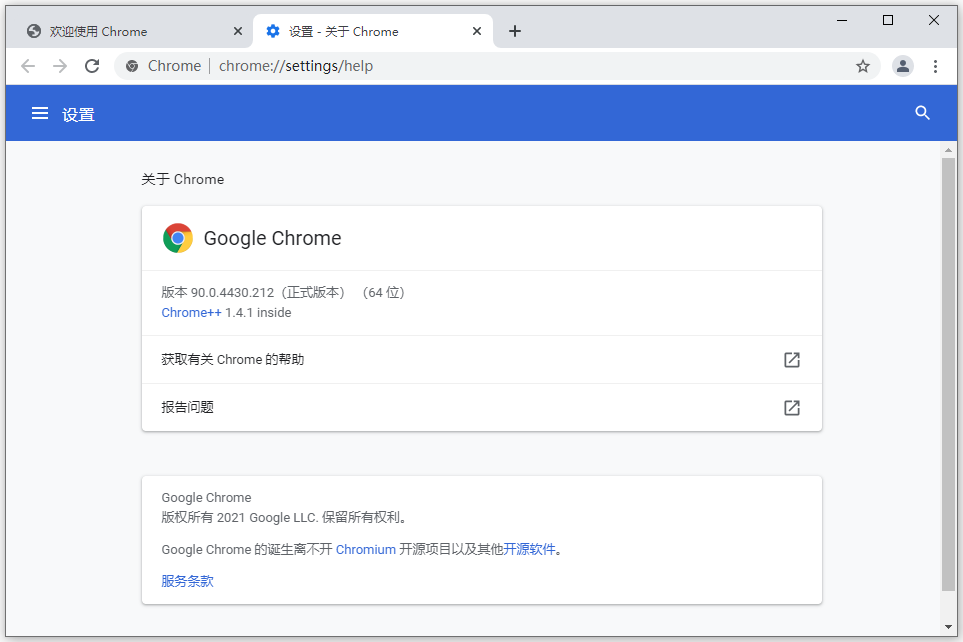Open the profile avatar menu
Viewport: 963px width, 642px height.
(x=903, y=66)
